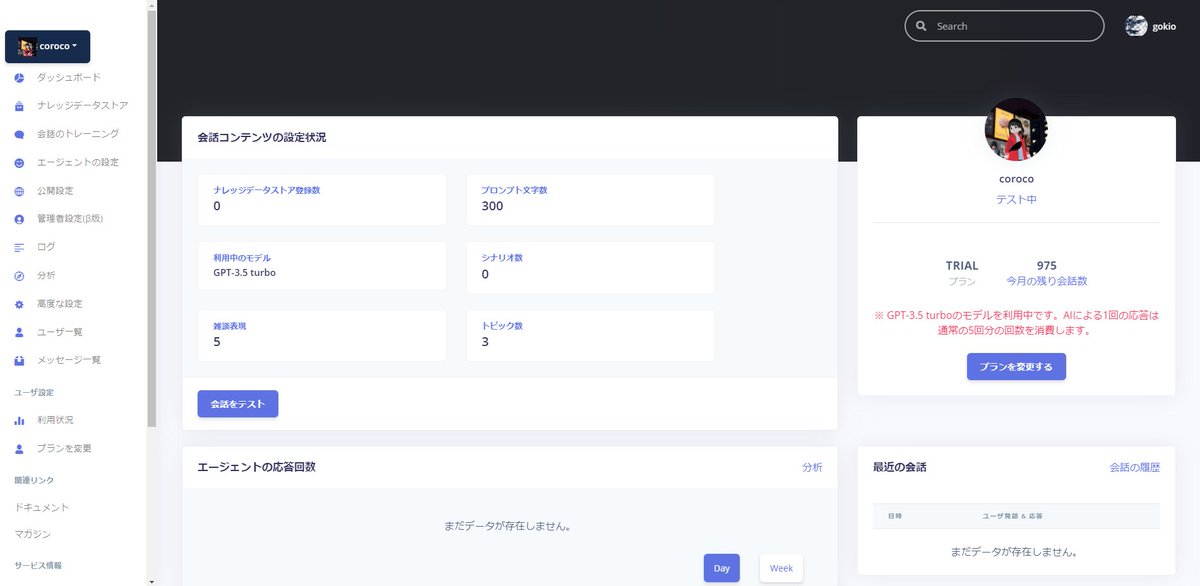Click the user icon for プランを変更
1200x586 pixels.
19,449
